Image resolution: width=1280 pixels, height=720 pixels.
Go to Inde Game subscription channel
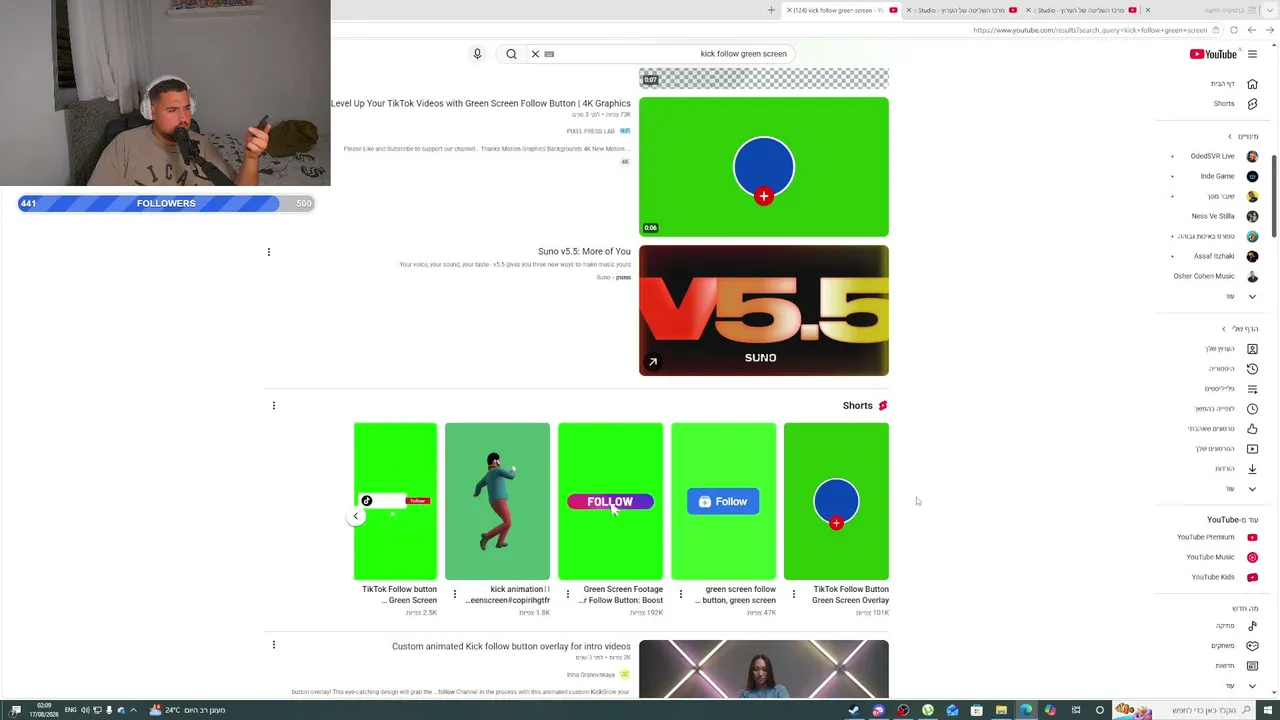click(1229, 176)
